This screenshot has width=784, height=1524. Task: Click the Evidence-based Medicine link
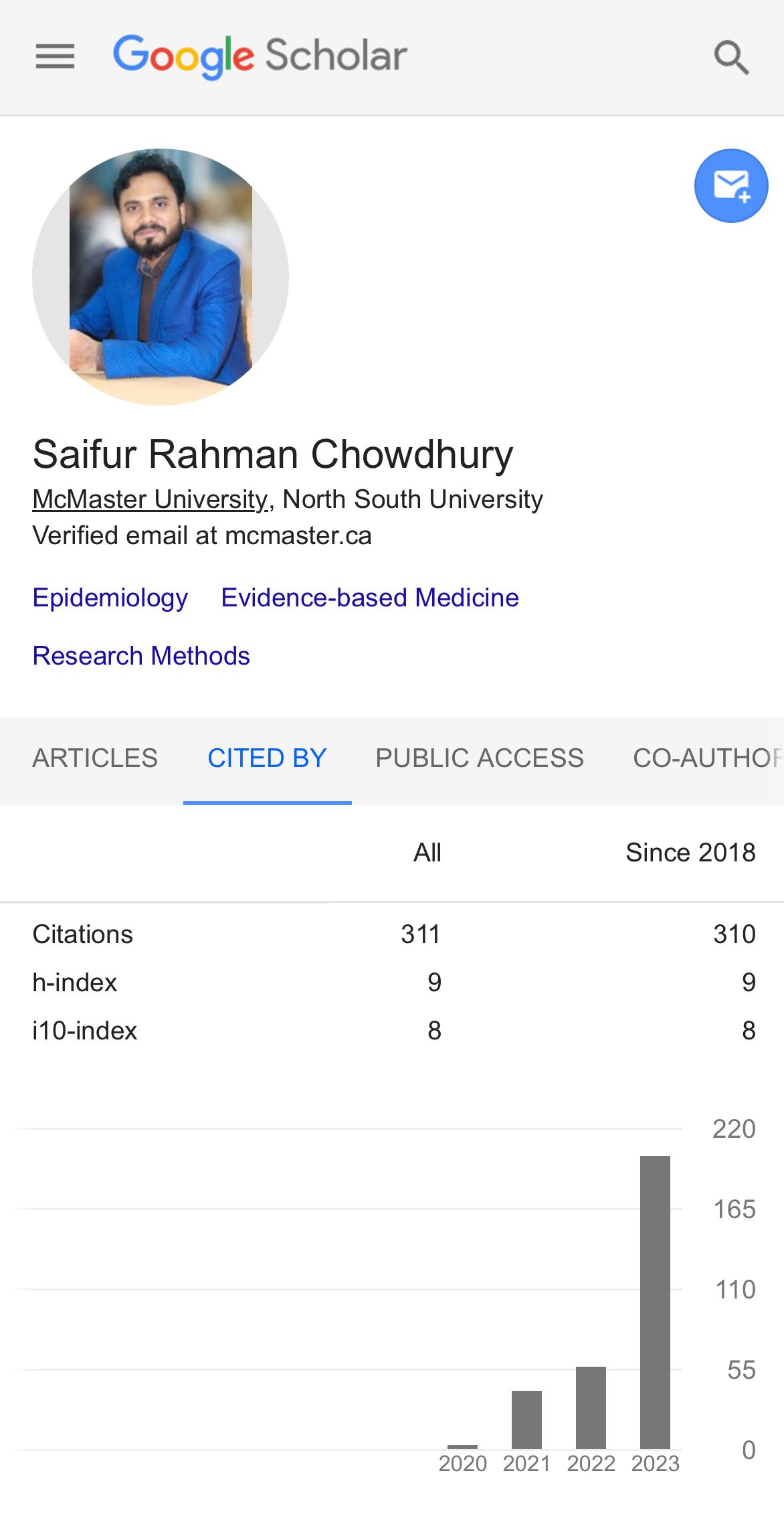[370, 598]
